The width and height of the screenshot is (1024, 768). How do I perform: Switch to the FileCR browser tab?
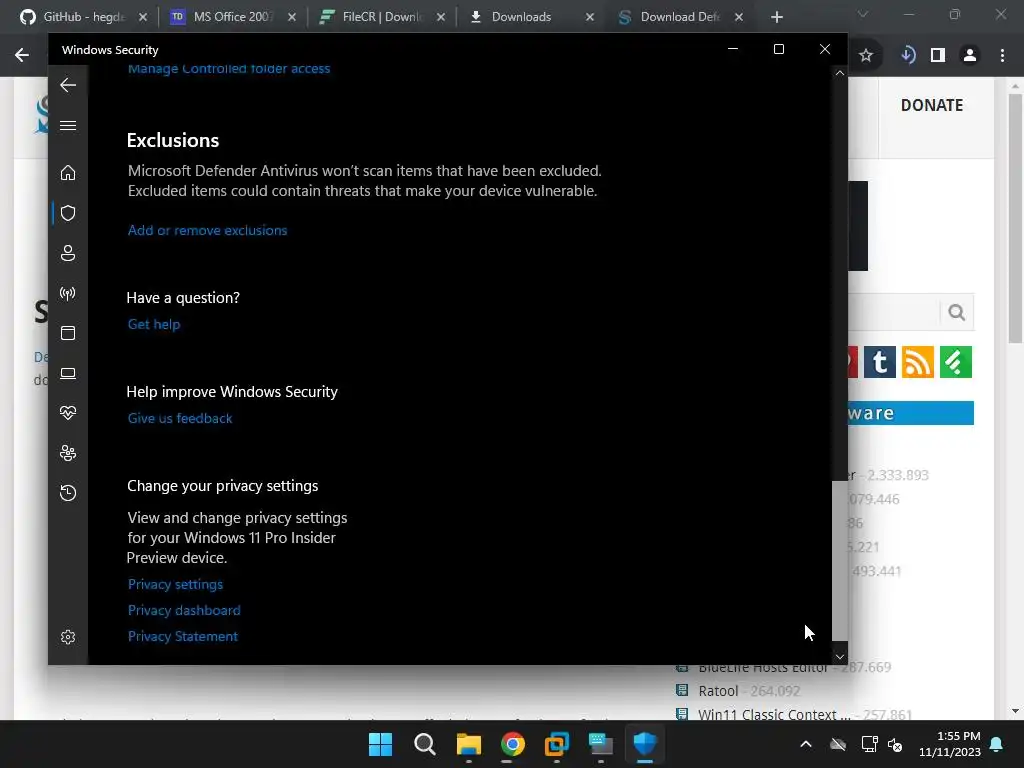point(381,17)
